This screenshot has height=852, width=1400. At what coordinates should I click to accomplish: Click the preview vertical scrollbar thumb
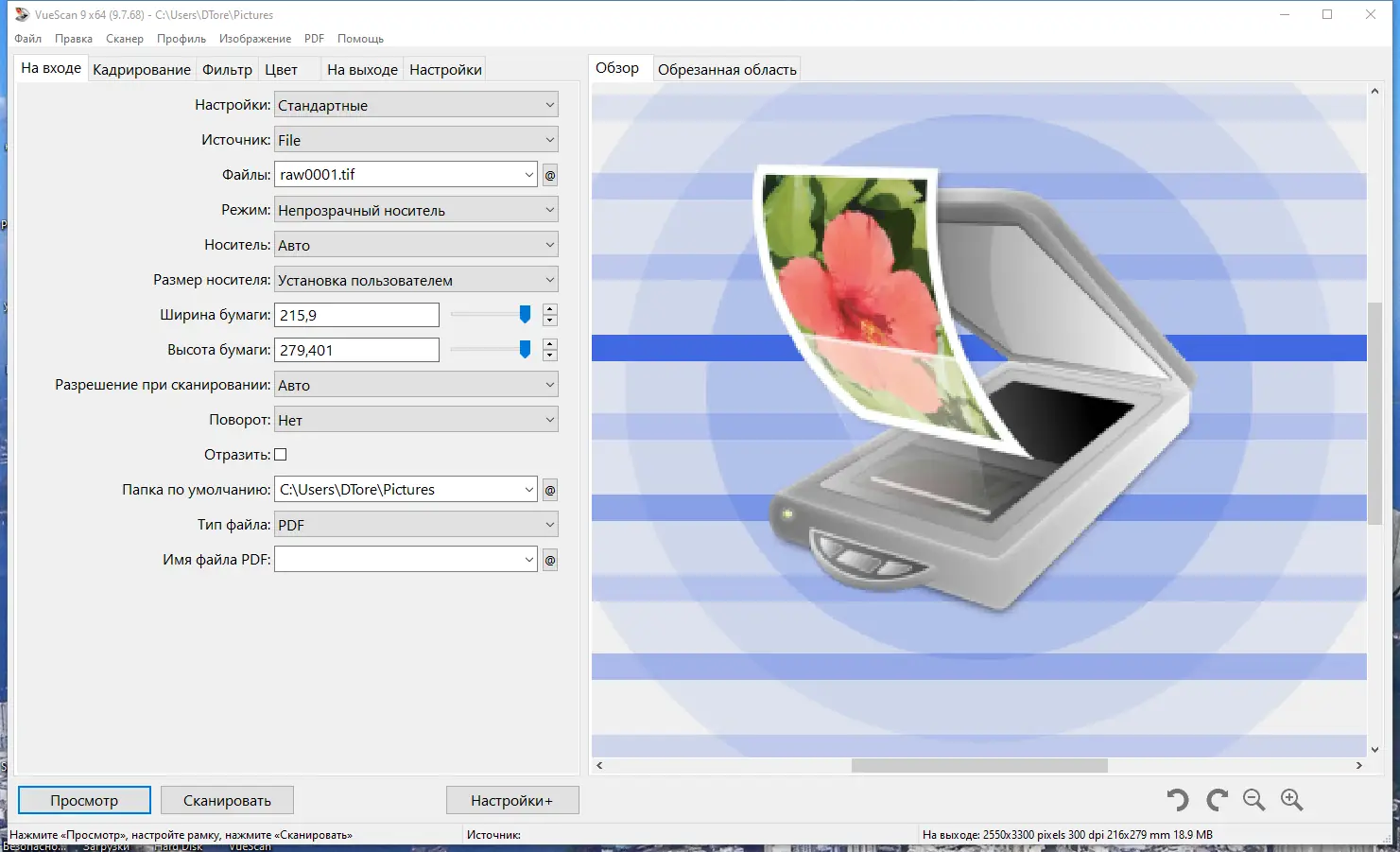click(1375, 413)
